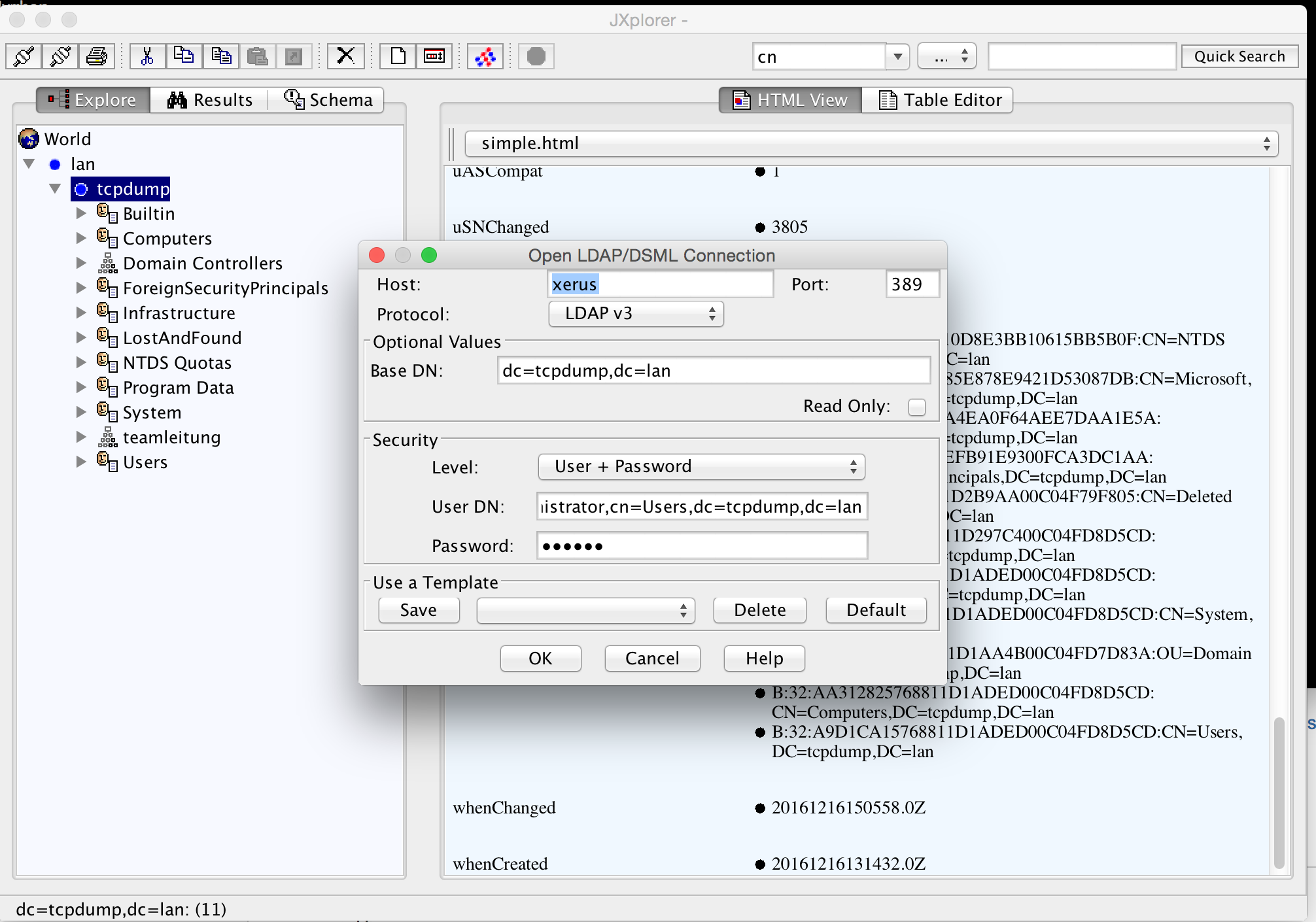Click the Rename entry toolbar icon
Image resolution: width=1316 pixels, height=922 pixels.
pyautogui.click(x=434, y=56)
